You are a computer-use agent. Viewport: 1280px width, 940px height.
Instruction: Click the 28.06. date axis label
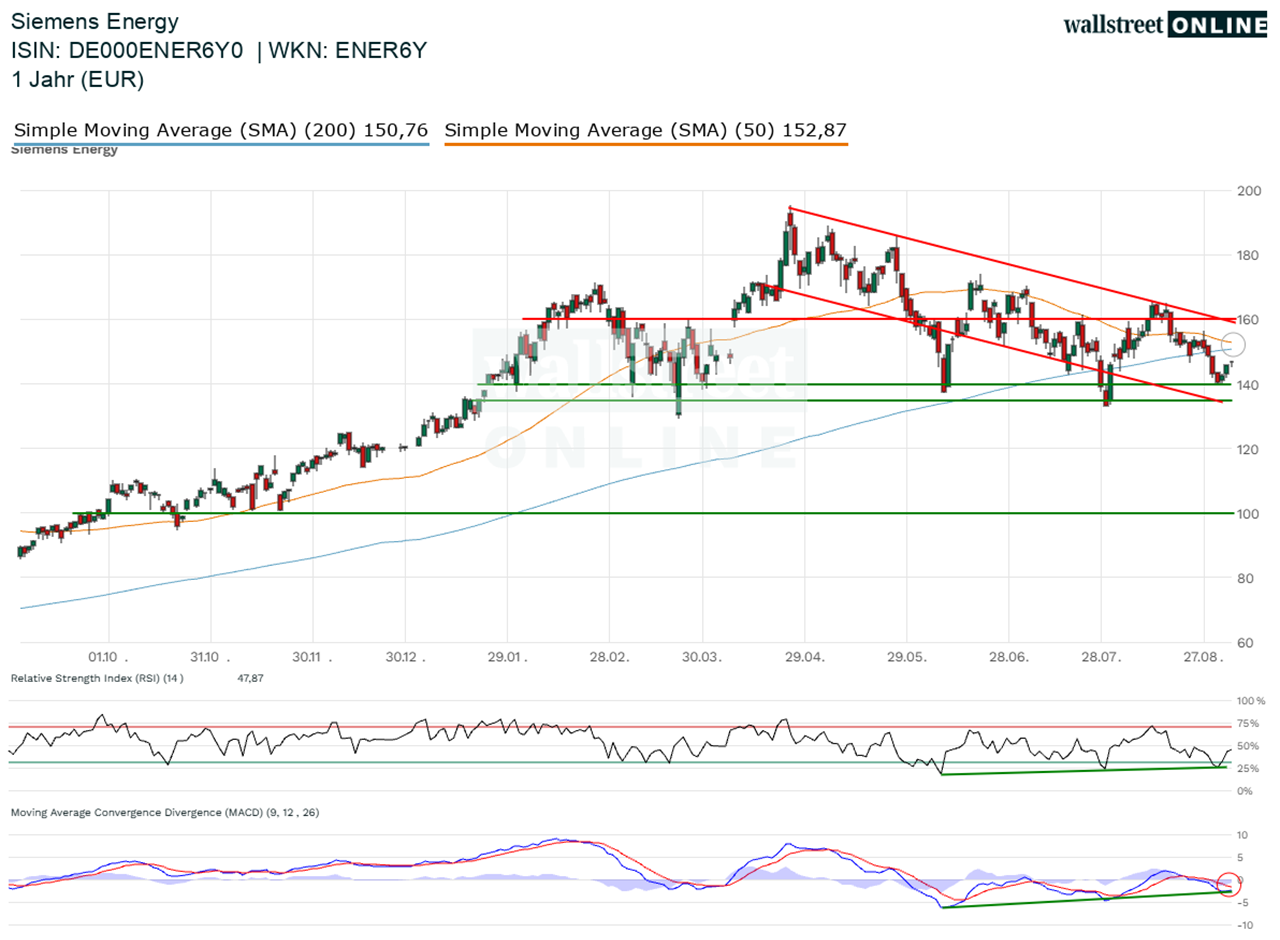[1009, 657]
